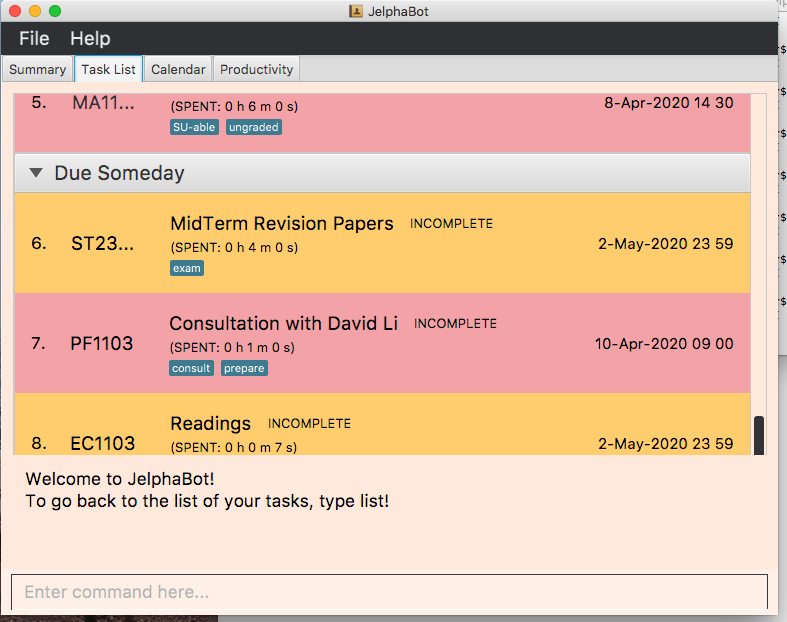This screenshot has width=787, height=622.
Task: Select Consultation with David Li title
Action: click(x=284, y=323)
